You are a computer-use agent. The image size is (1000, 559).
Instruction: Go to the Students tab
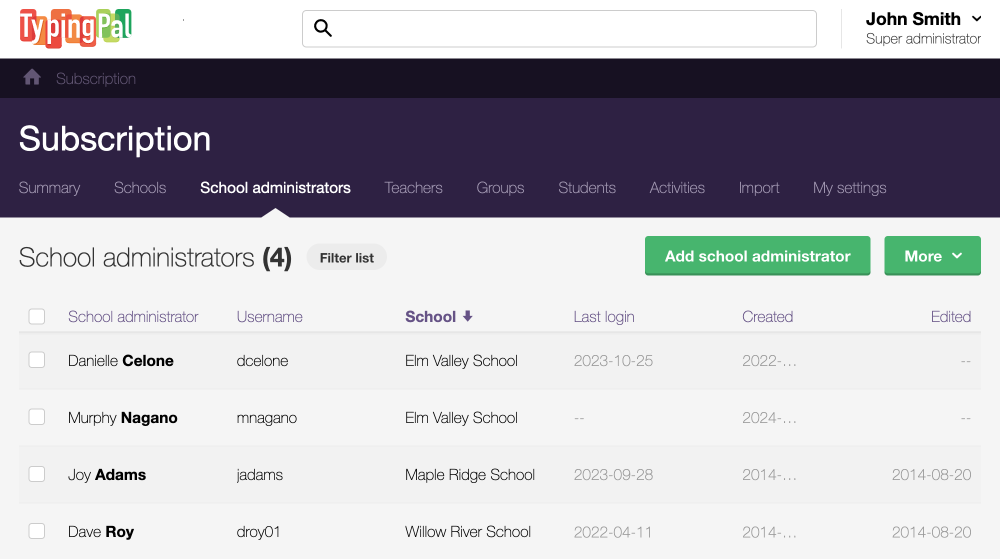click(587, 187)
